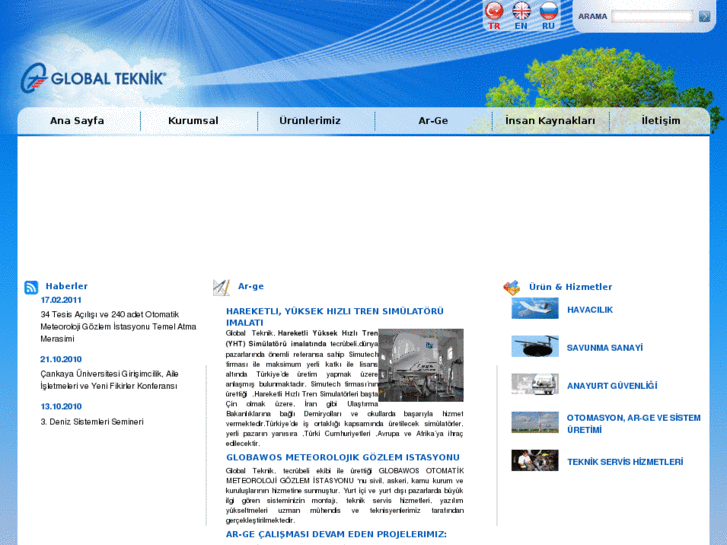Open the Ar-Ge menu item
This screenshot has height=545, width=727.
433,121
